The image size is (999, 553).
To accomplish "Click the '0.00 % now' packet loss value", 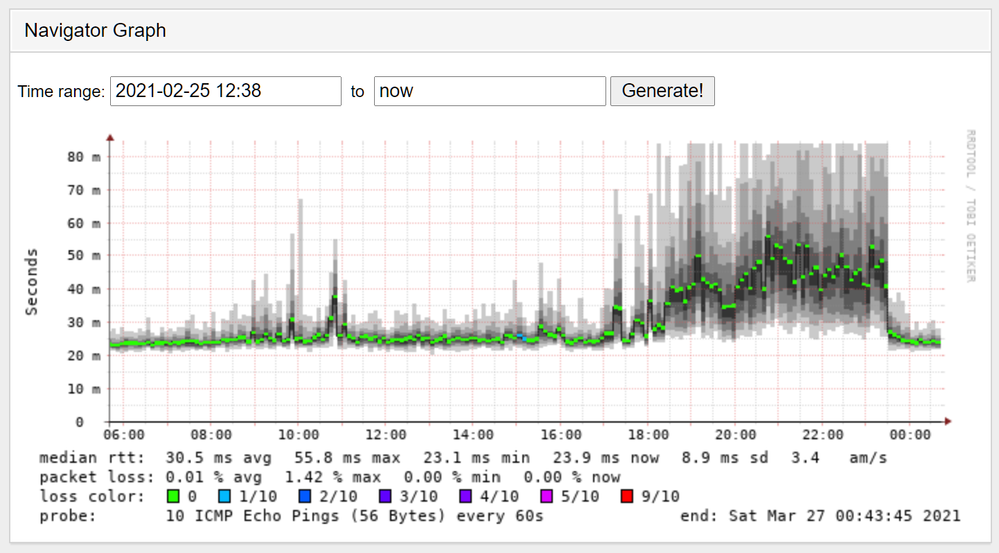I will tap(571, 477).
